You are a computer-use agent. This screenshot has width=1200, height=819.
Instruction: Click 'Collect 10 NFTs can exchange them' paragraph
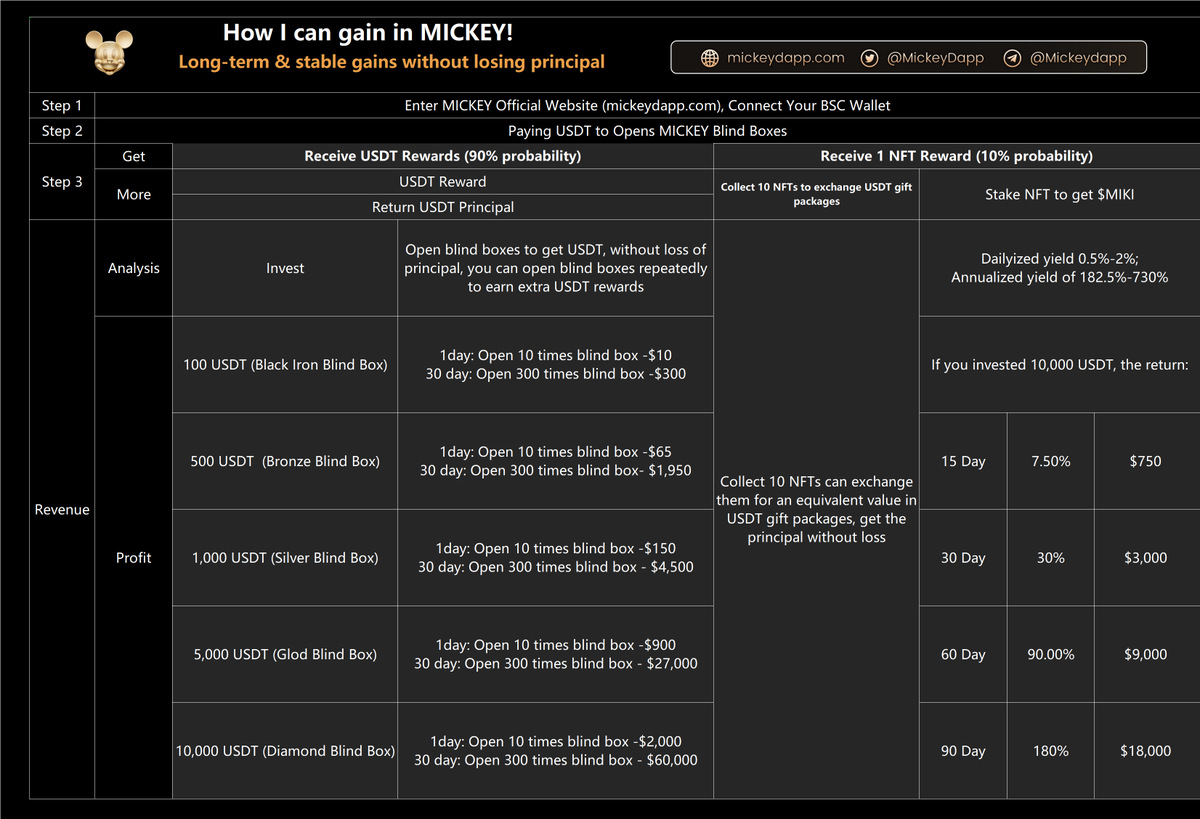[816, 509]
